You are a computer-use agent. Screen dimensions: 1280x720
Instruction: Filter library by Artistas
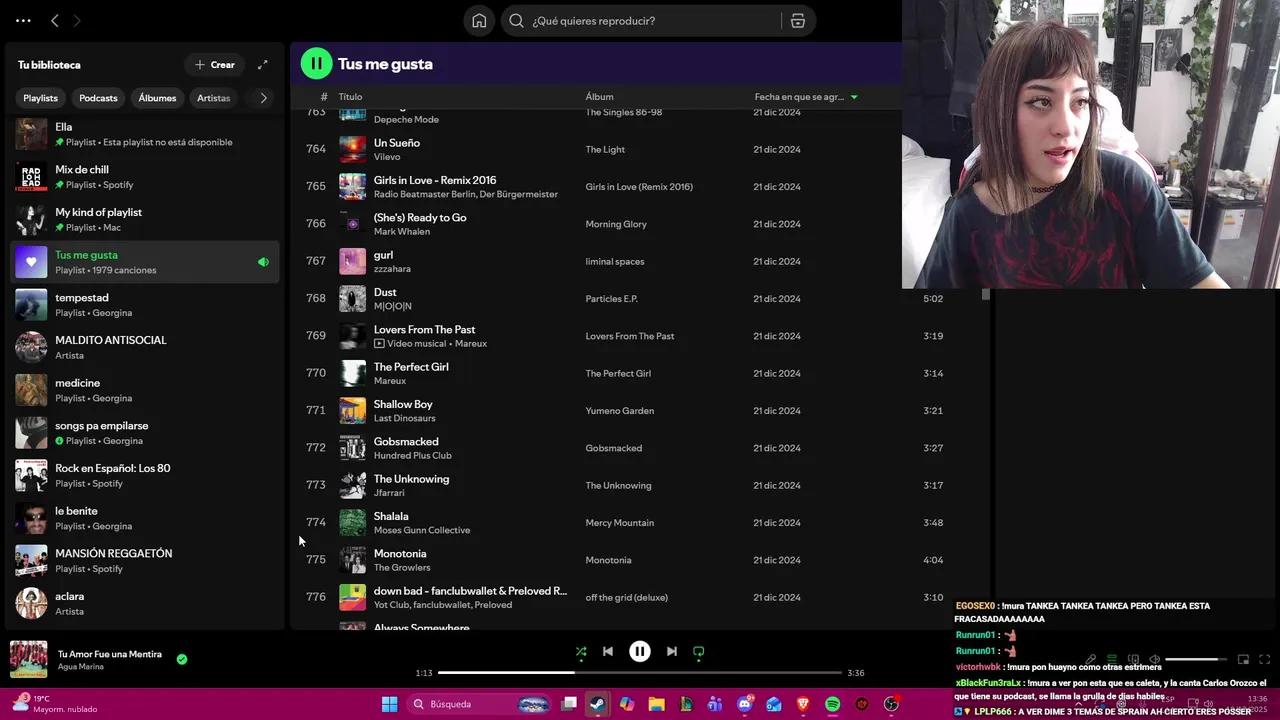click(213, 98)
